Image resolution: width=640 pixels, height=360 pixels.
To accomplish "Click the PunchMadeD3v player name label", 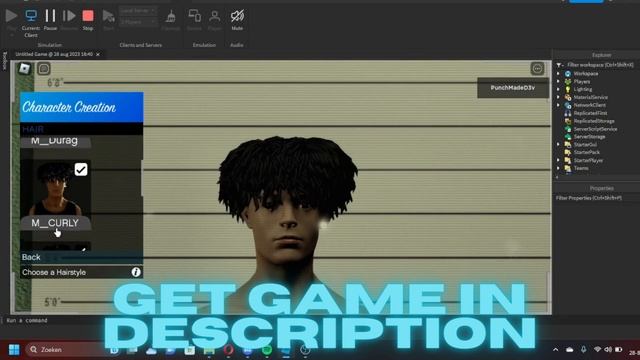I will point(513,88).
